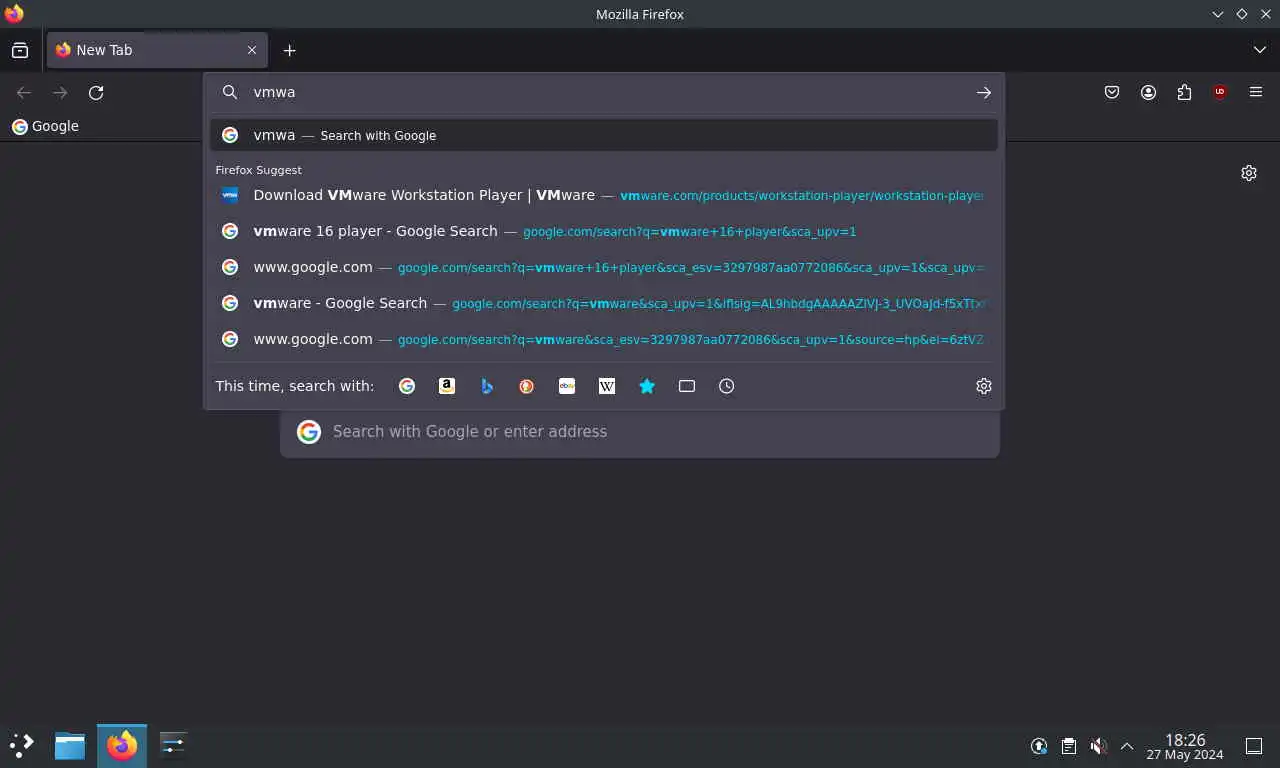Select Firefox in the taskbar
Screen dimensions: 1280x768
pyautogui.click(x=122, y=745)
